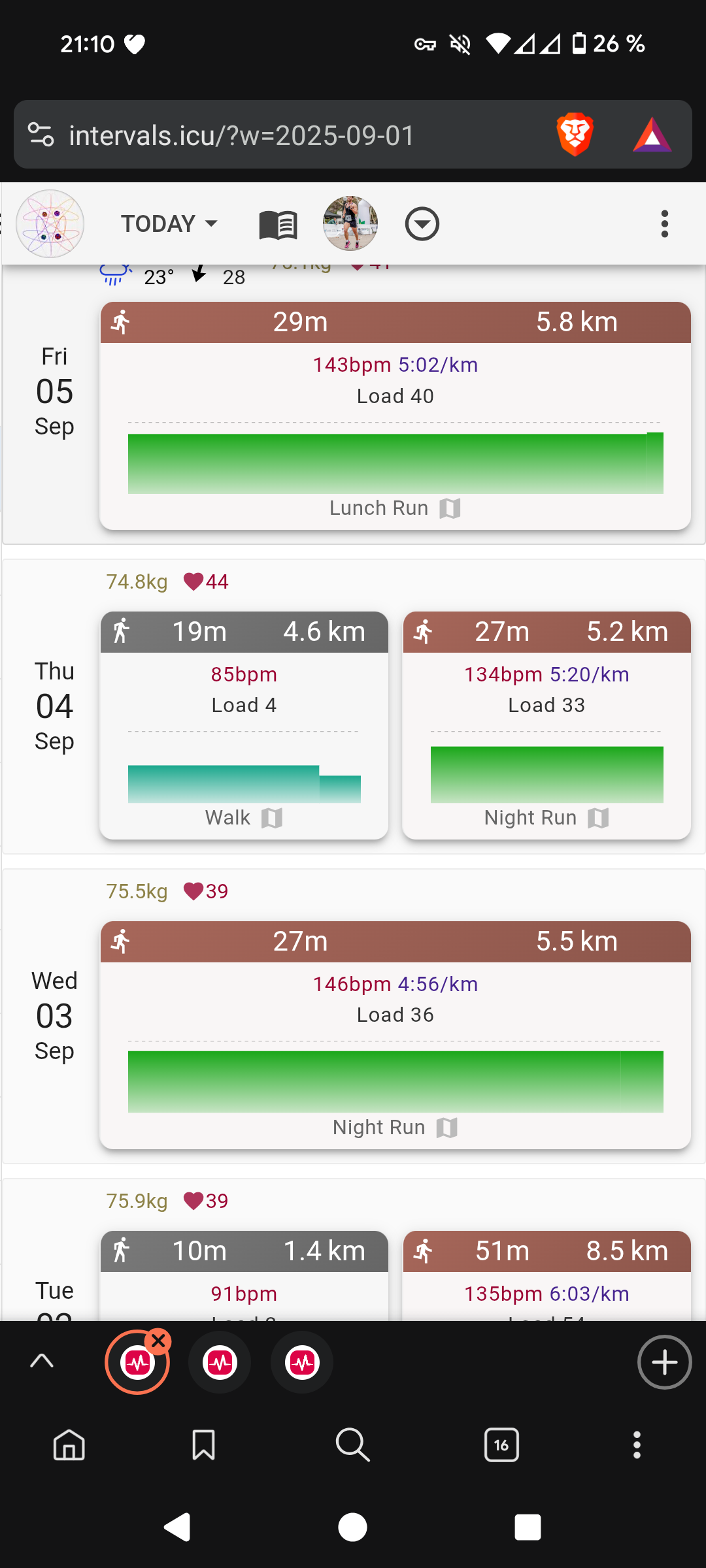
Task: Expand the tab strip chevron
Action: (42, 1362)
